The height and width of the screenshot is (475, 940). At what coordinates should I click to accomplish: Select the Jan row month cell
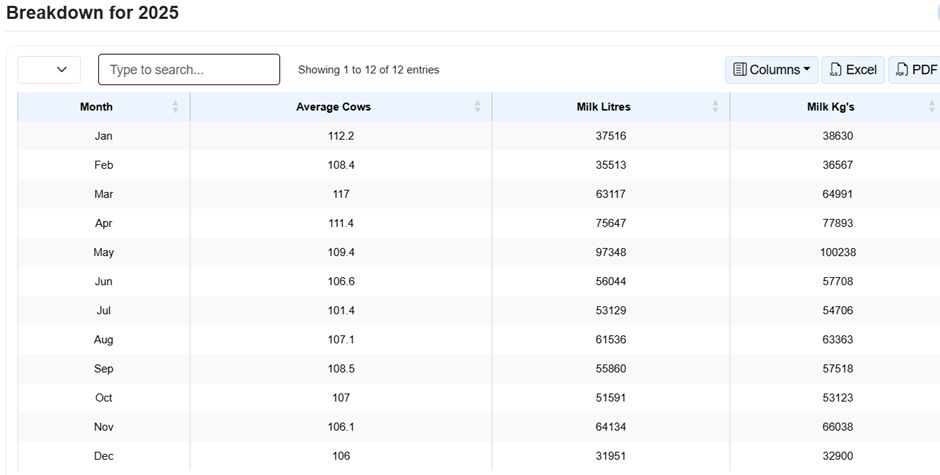[x=103, y=136]
